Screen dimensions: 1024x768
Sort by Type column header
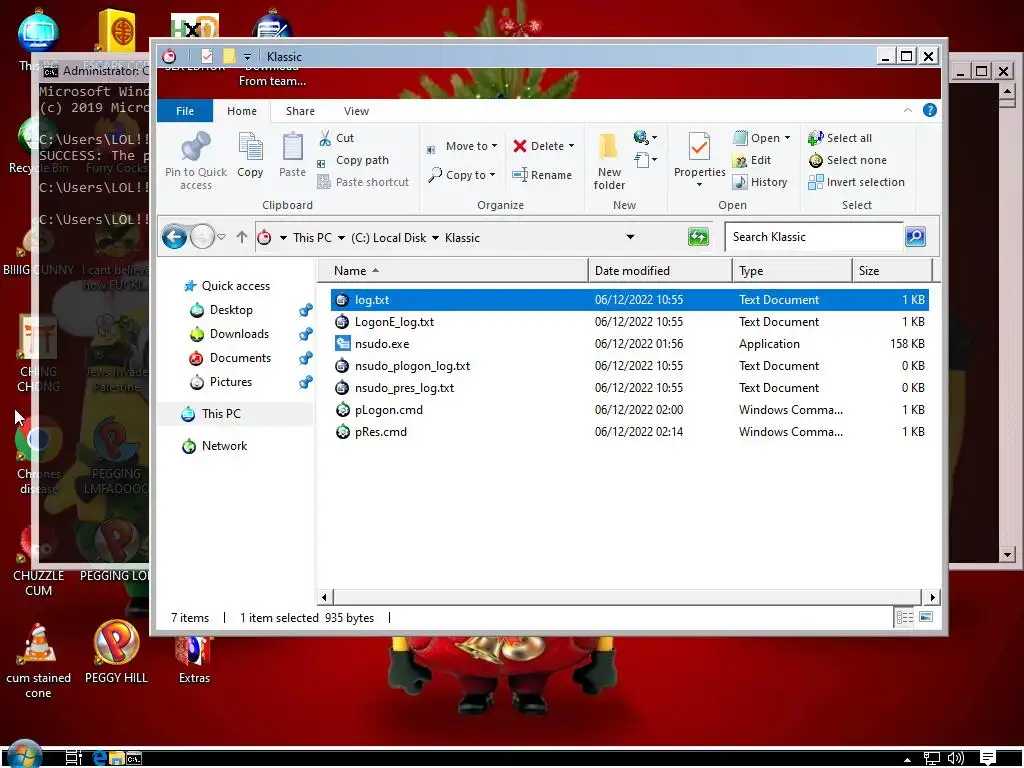792,270
